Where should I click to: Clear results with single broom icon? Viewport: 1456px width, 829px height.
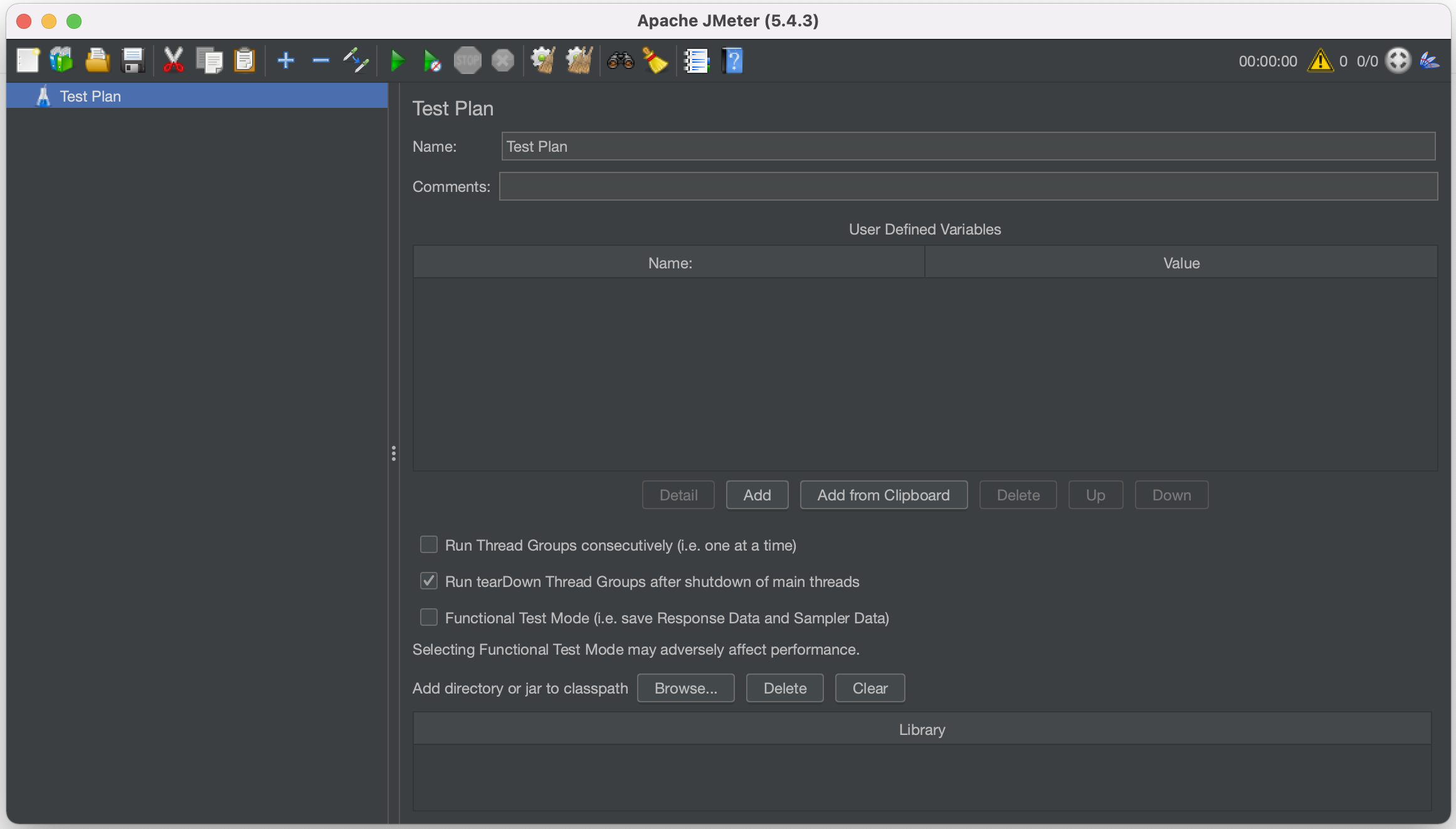543,61
